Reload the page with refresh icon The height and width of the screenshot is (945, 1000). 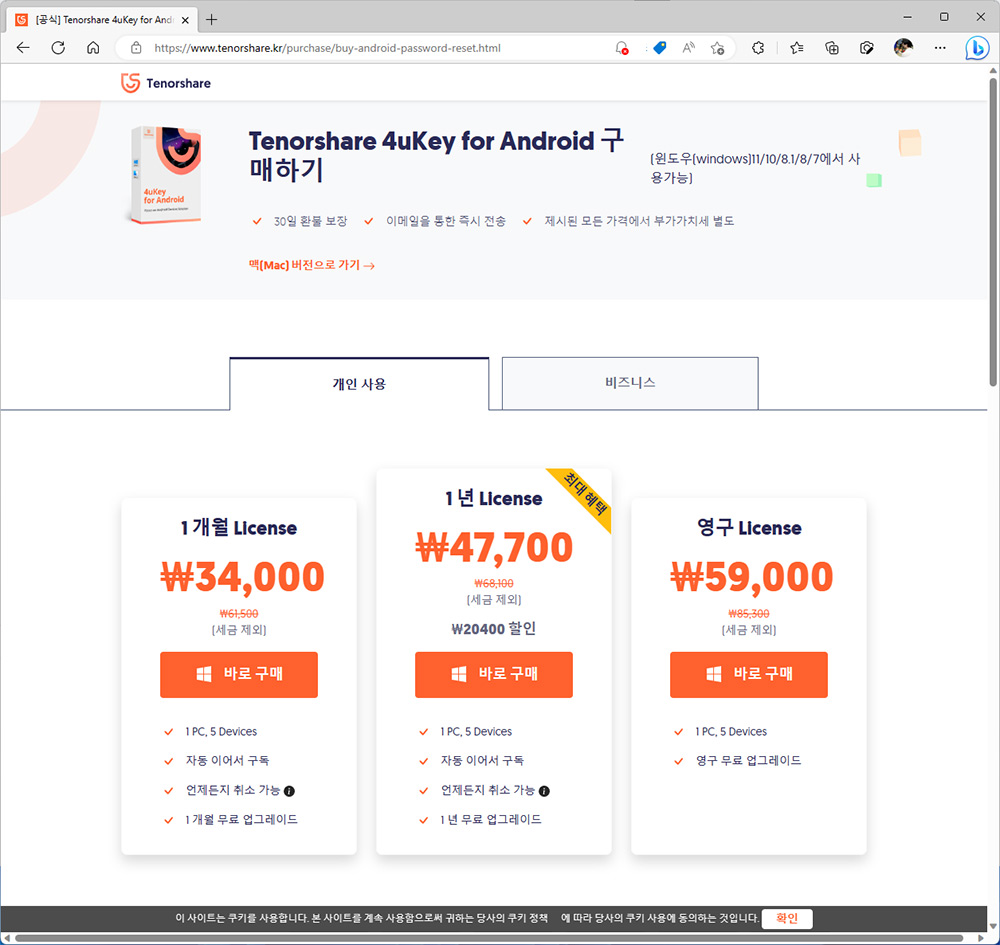click(58, 48)
